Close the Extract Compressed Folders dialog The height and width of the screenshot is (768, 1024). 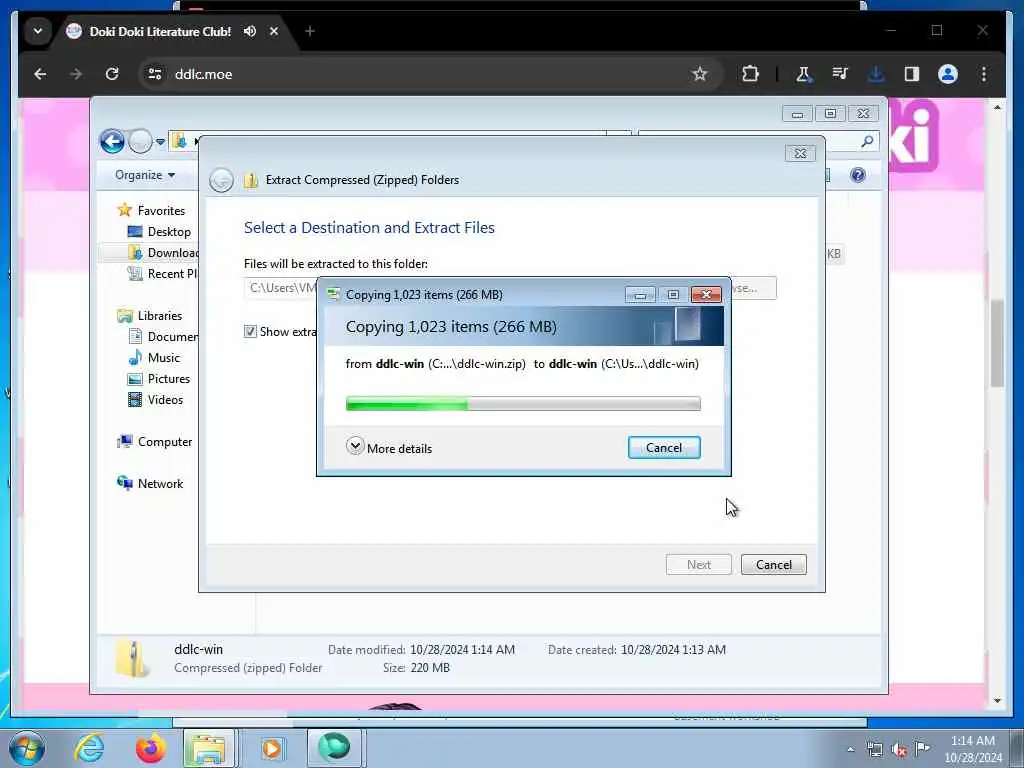tap(800, 153)
